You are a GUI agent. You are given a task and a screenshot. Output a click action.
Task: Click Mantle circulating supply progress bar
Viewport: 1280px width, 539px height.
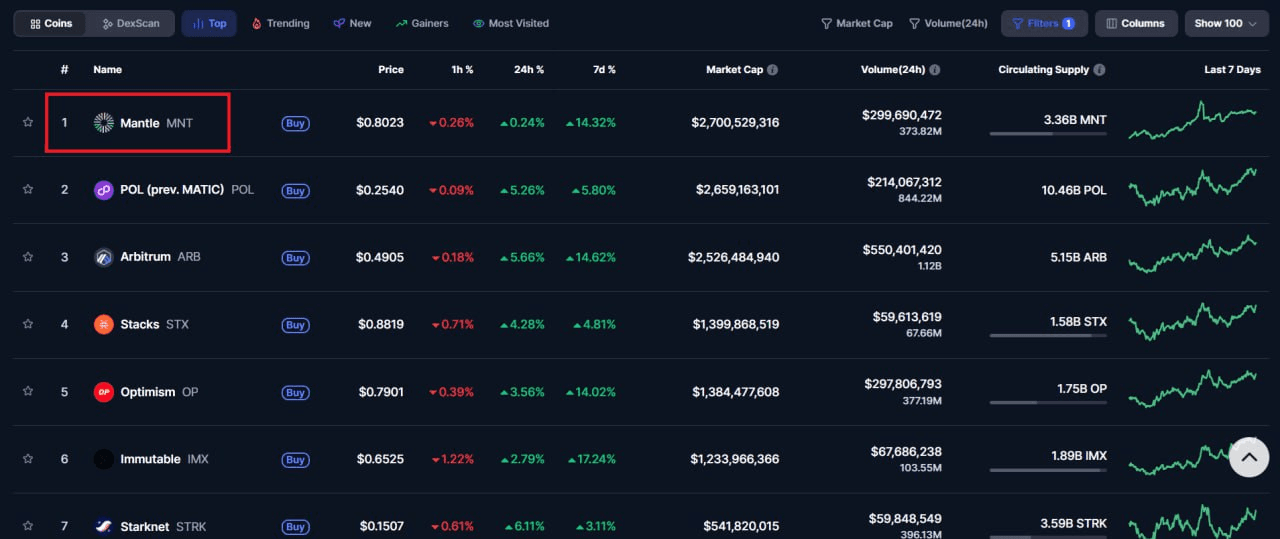[x=1048, y=133]
